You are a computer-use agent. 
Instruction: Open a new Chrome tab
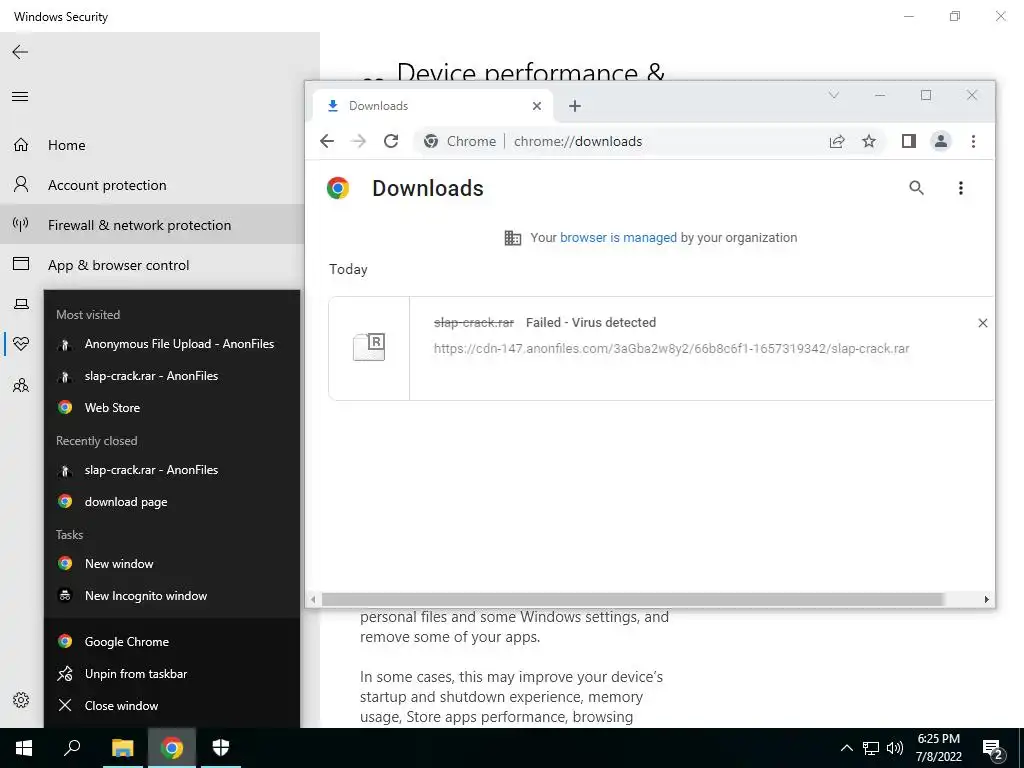tap(575, 106)
